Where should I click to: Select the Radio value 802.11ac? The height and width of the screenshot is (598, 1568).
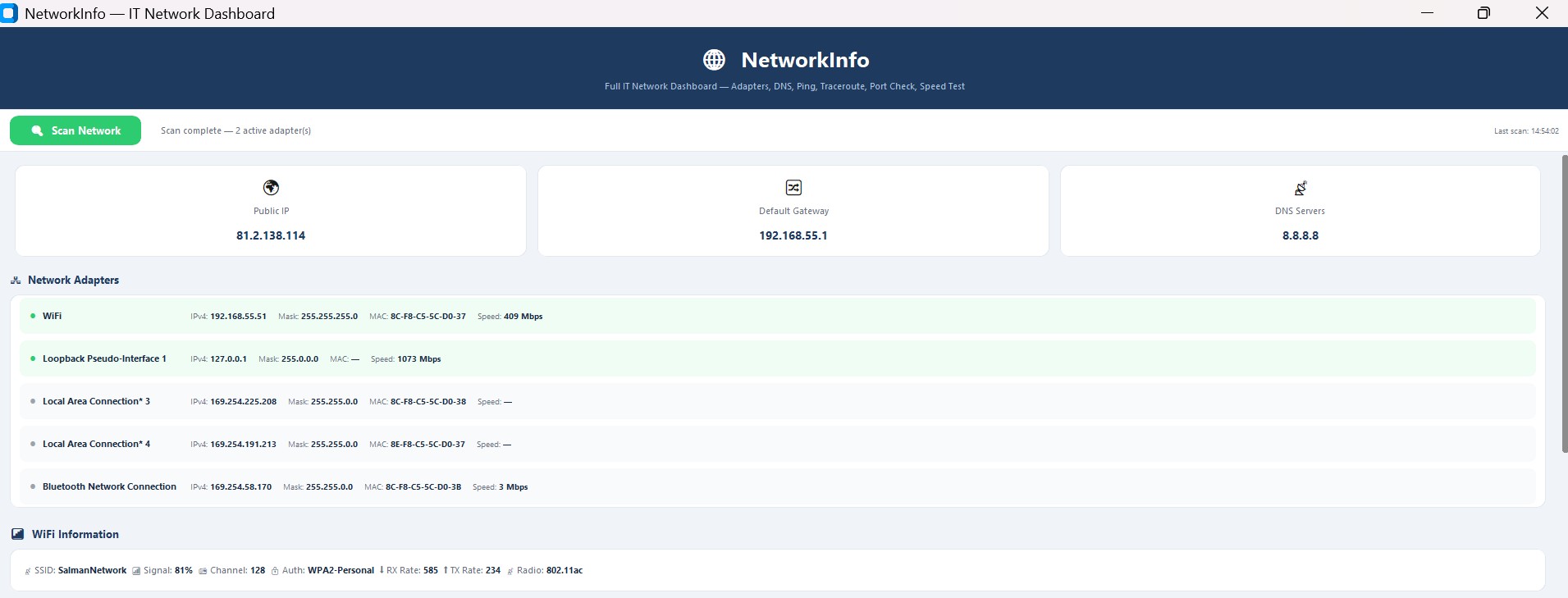[565, 570]
